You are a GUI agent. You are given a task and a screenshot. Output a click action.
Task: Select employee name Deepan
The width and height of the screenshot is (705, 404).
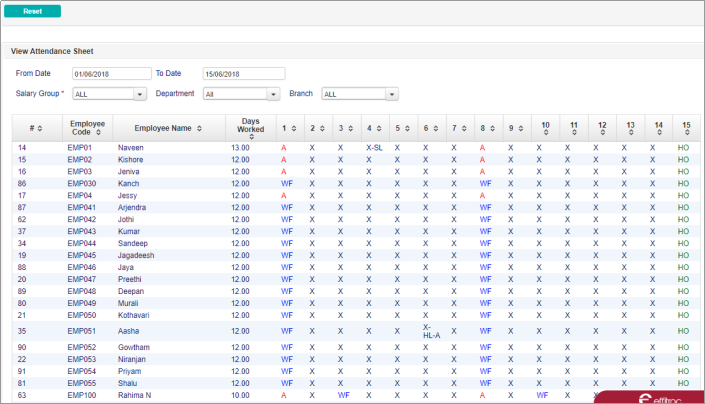point(131,292)
